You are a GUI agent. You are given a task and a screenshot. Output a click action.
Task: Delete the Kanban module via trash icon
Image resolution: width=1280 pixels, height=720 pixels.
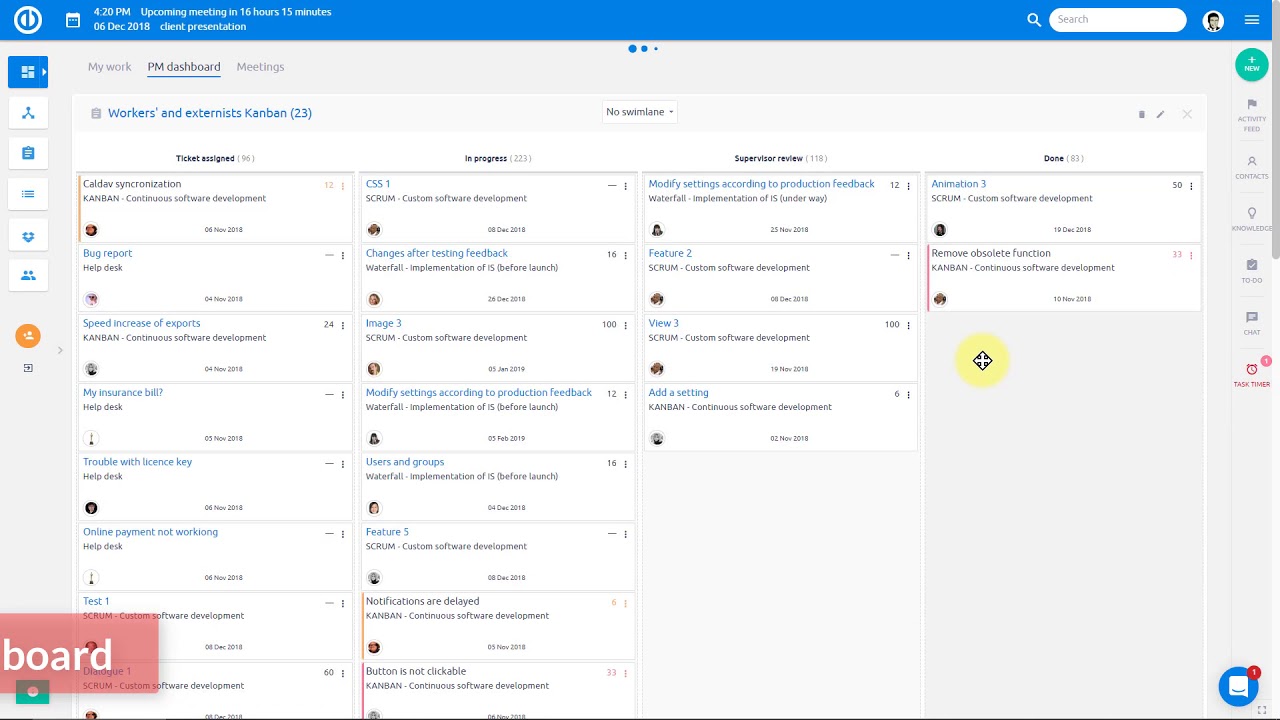coord(1141,114)
